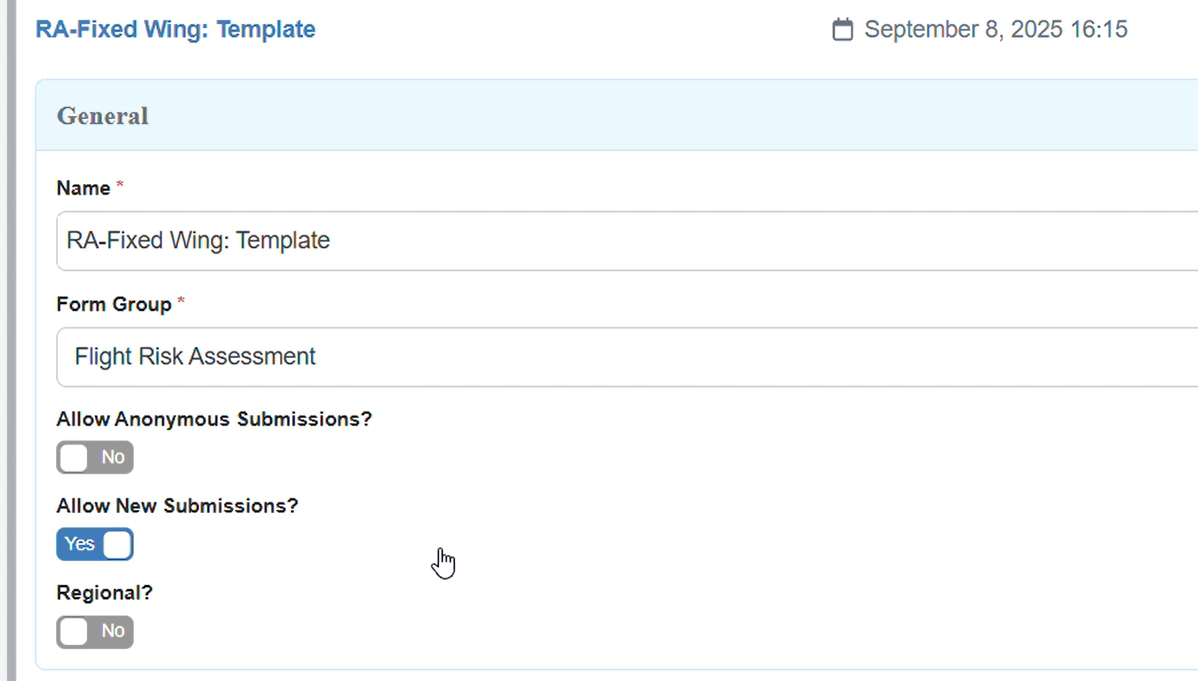The image size is (1198, 681).
Task: Disable the Allow New Submissions toggle
Action: (95, 545)
